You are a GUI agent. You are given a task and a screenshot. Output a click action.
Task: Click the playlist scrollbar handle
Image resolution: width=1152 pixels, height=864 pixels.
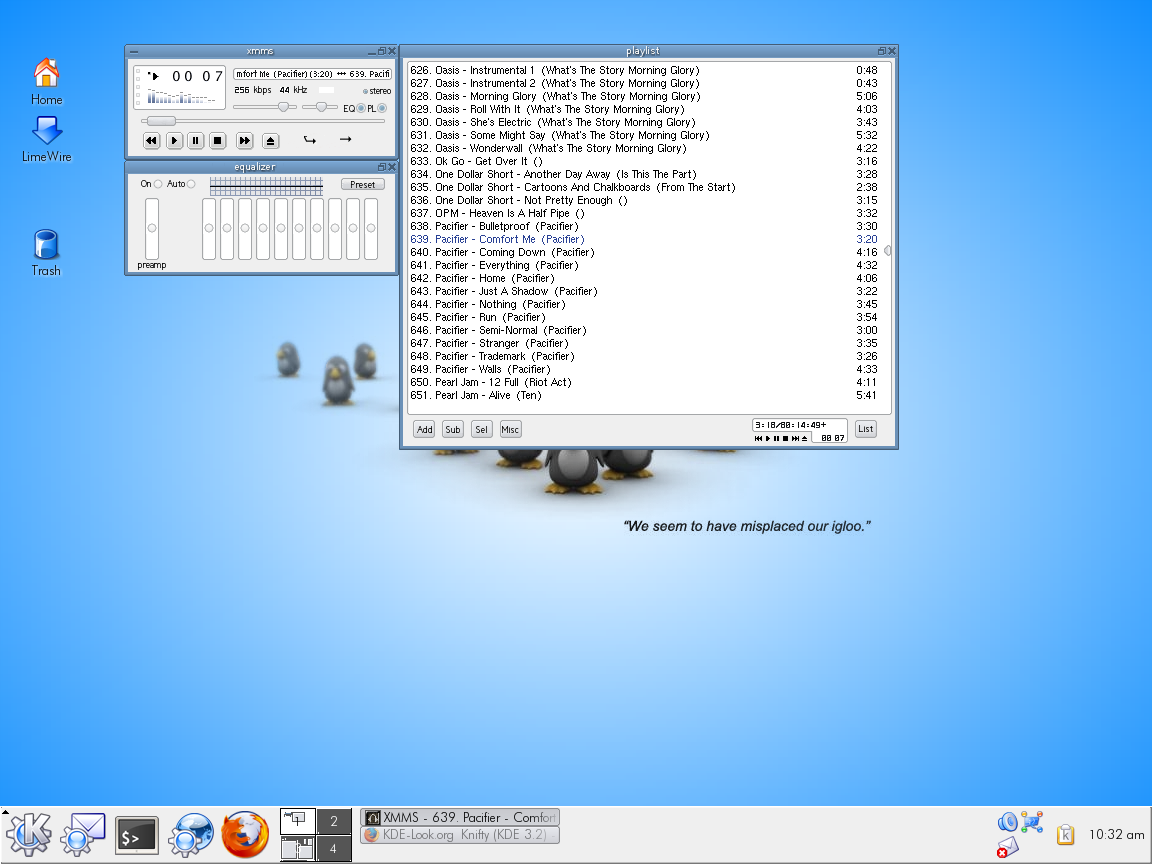[x=888, y=251]
